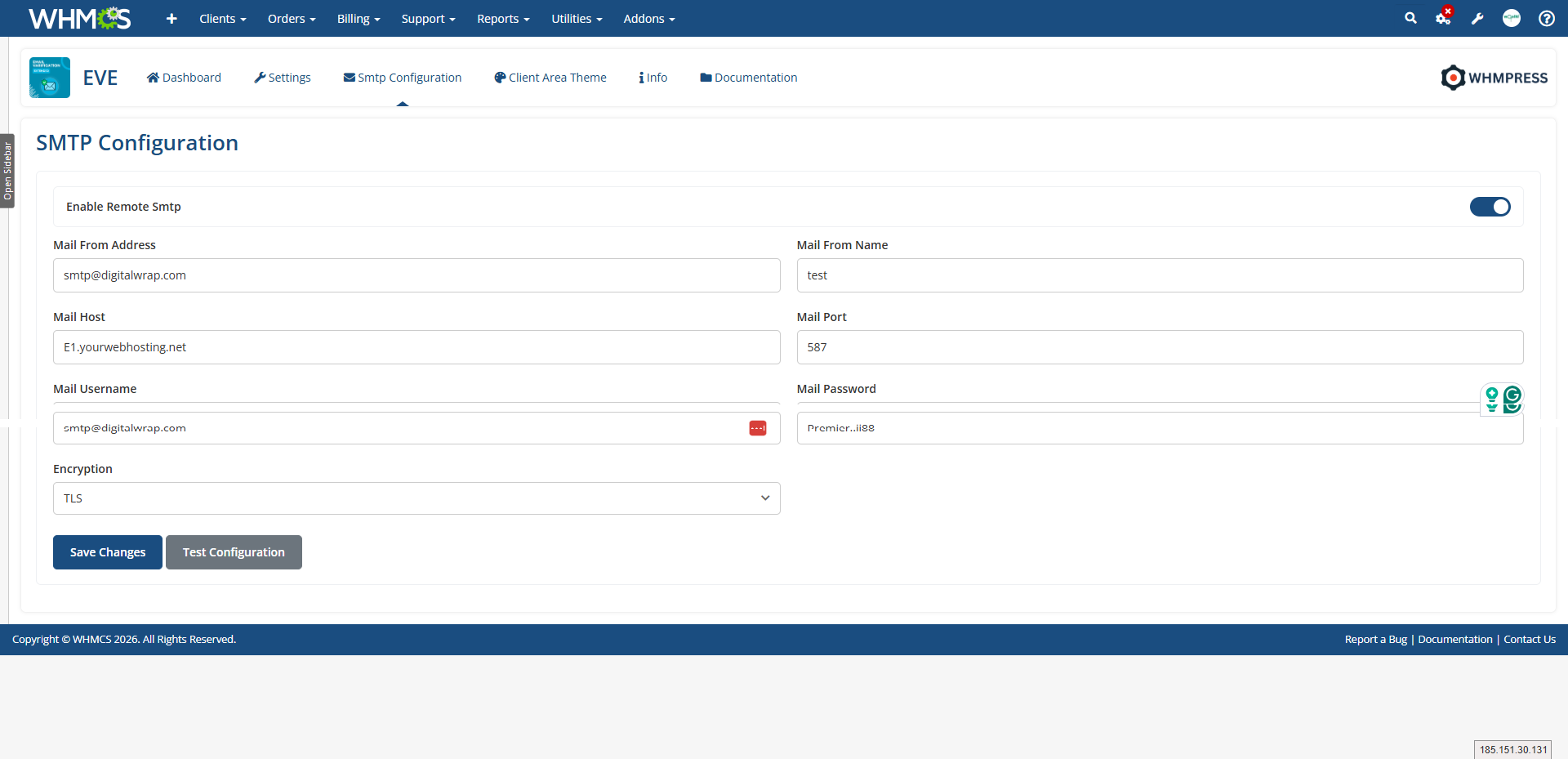
Task: Click the EVE module title text
Action: click(x=100, y=78)
